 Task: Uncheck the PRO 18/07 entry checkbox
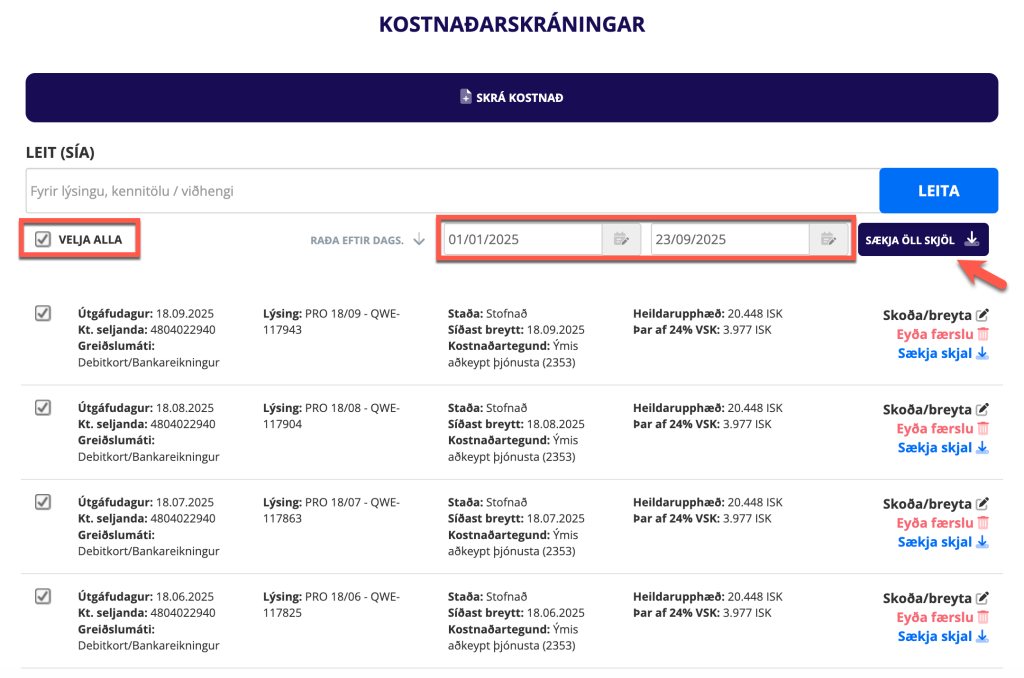[x=43, y=502]
